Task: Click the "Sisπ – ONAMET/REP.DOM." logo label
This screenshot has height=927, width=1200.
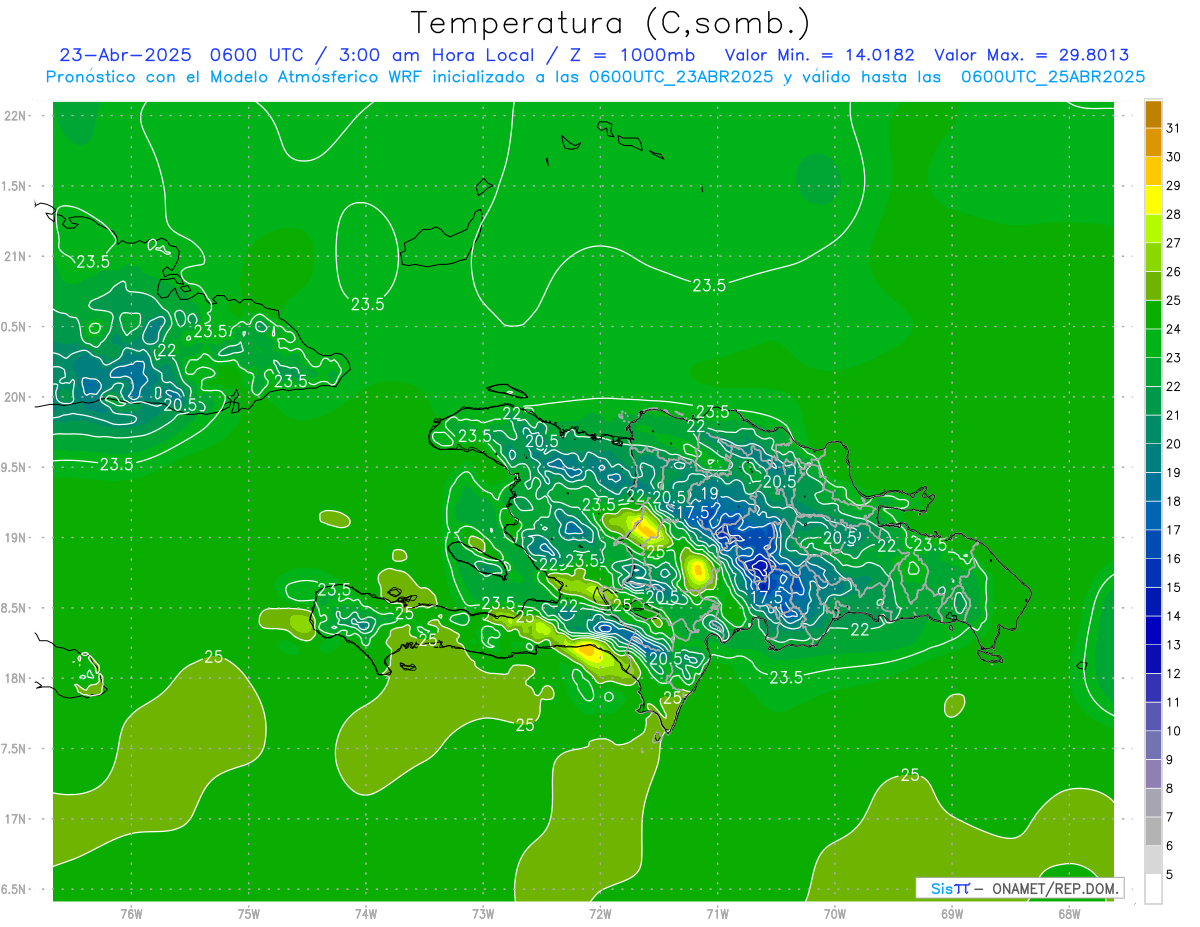Action: click(x=1019, y=888)
